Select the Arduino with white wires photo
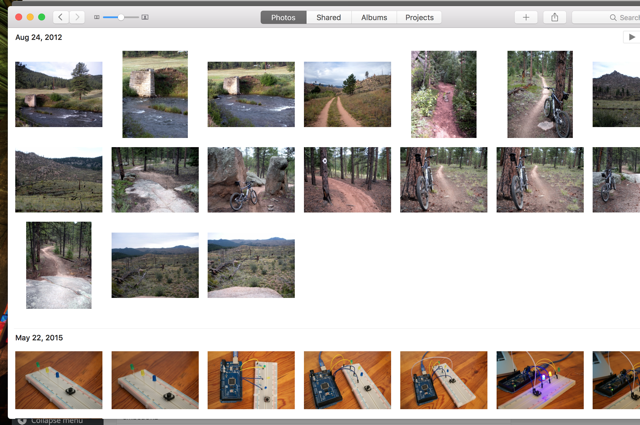640x425 pixels. pyautogui.click(x=444, y=380)
